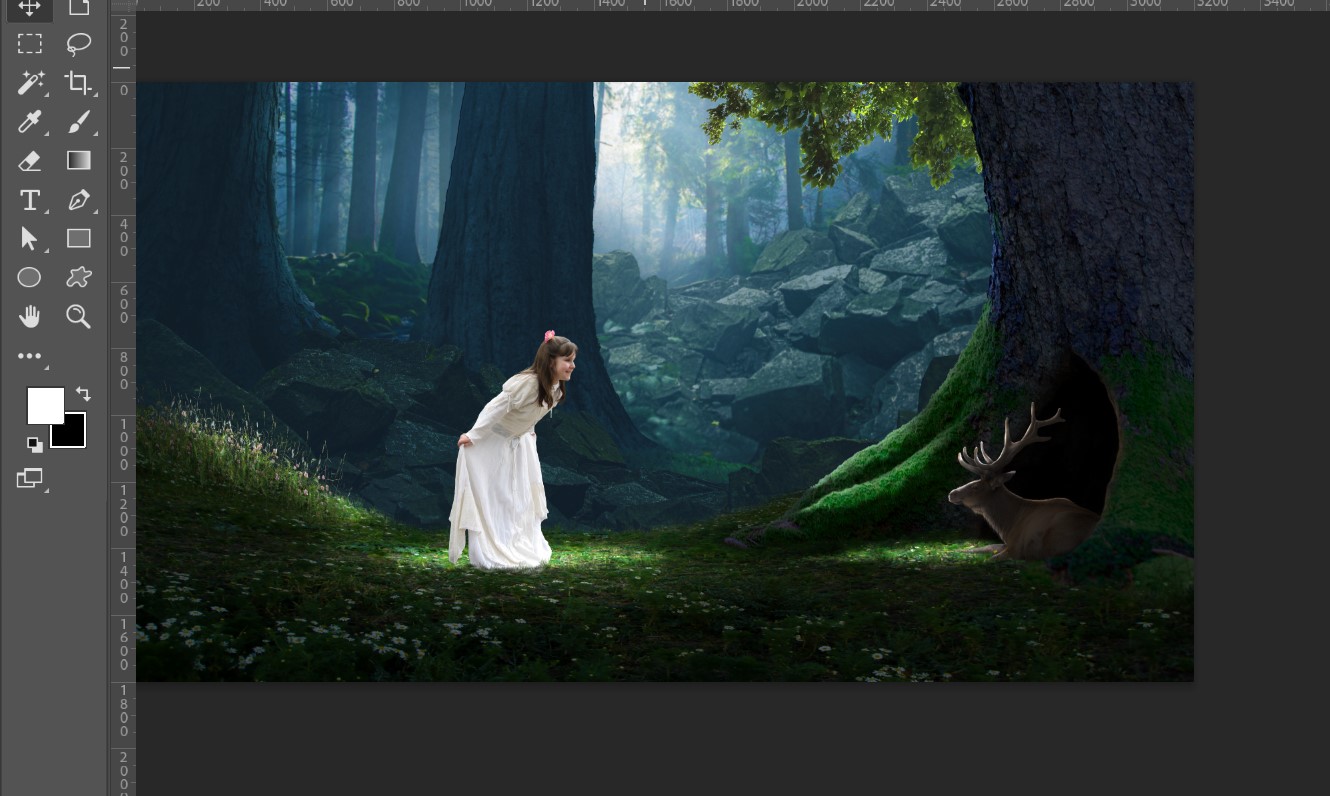Select the Magic Wand tool
Viewport: 1330px width, 796px height.
click(30, 83)
